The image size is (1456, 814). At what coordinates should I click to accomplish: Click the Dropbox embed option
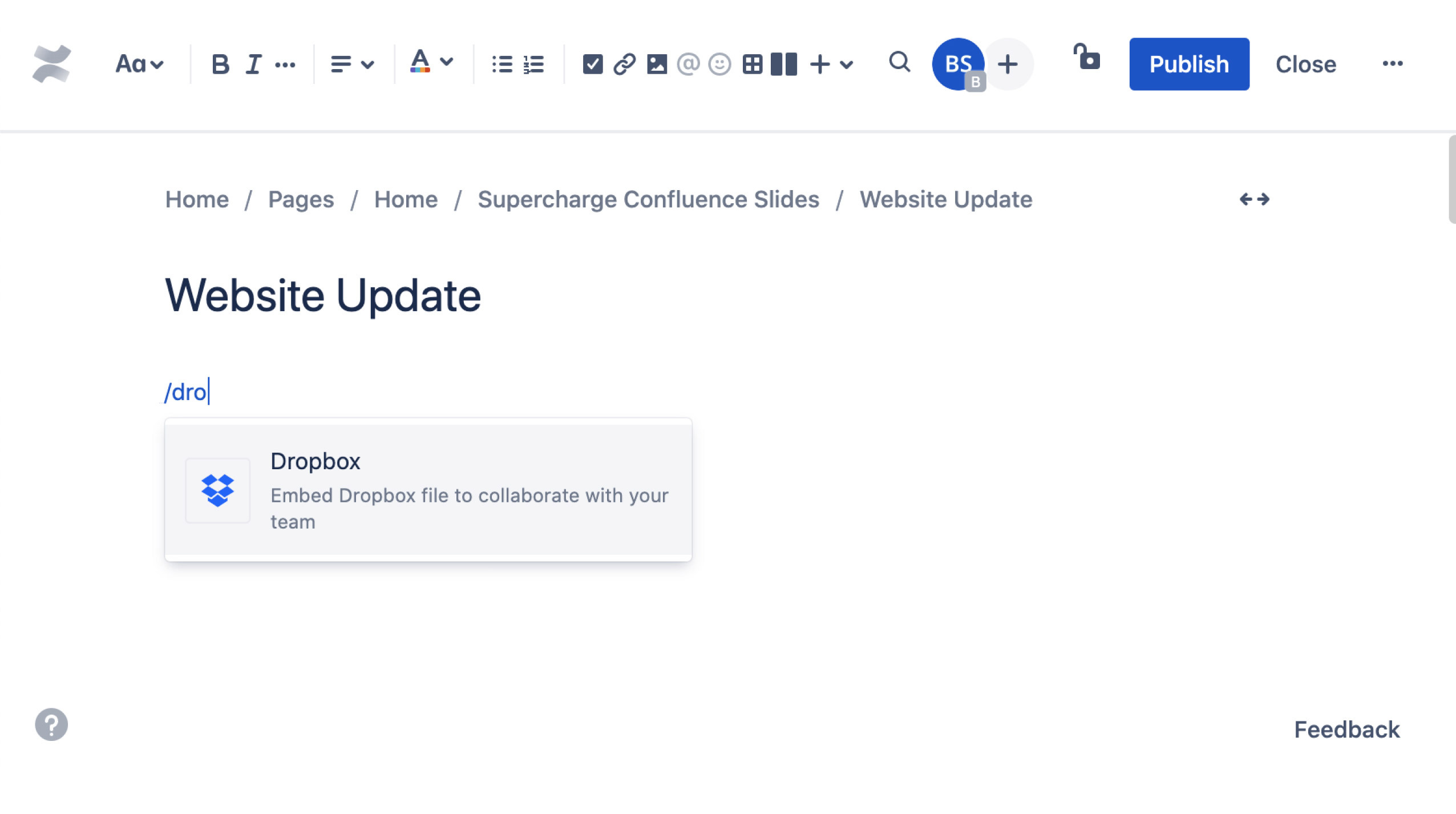click(x=428, y=490)
